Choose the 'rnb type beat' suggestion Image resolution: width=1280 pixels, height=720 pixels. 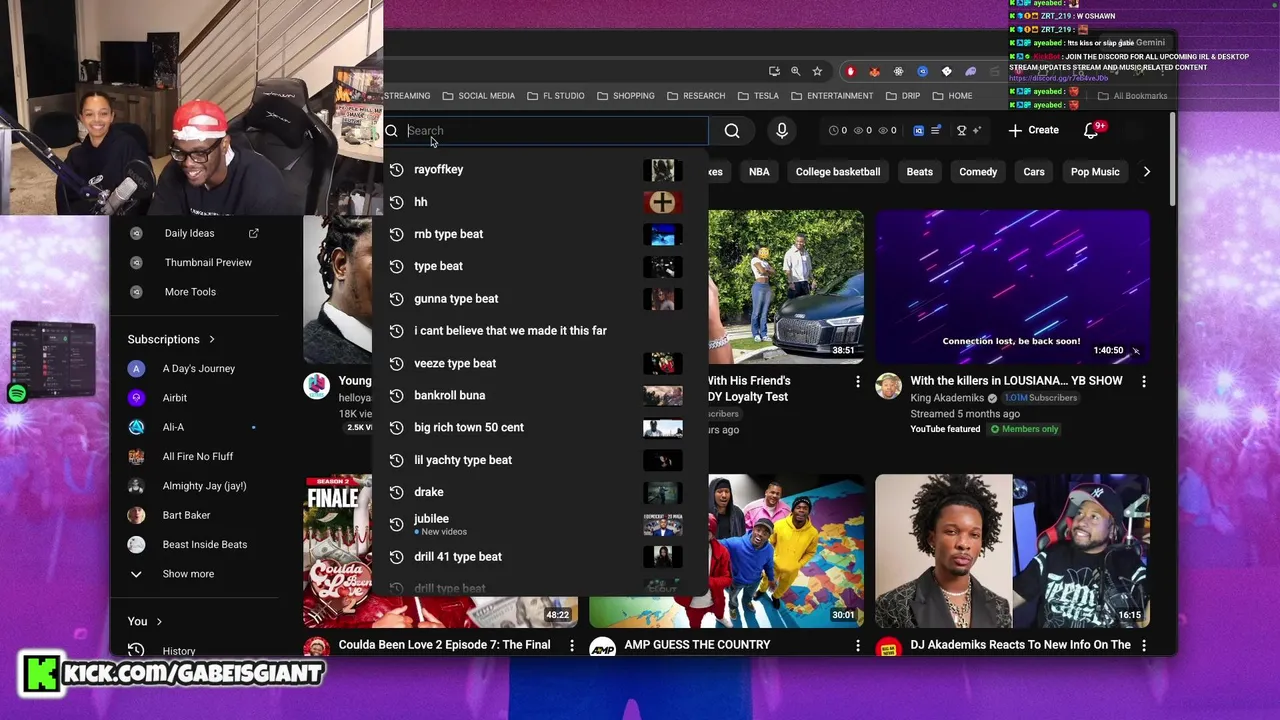[538, 234]
